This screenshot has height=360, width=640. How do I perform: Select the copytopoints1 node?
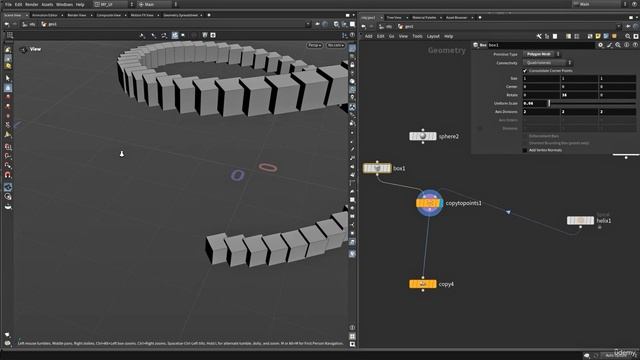(429, 203)
